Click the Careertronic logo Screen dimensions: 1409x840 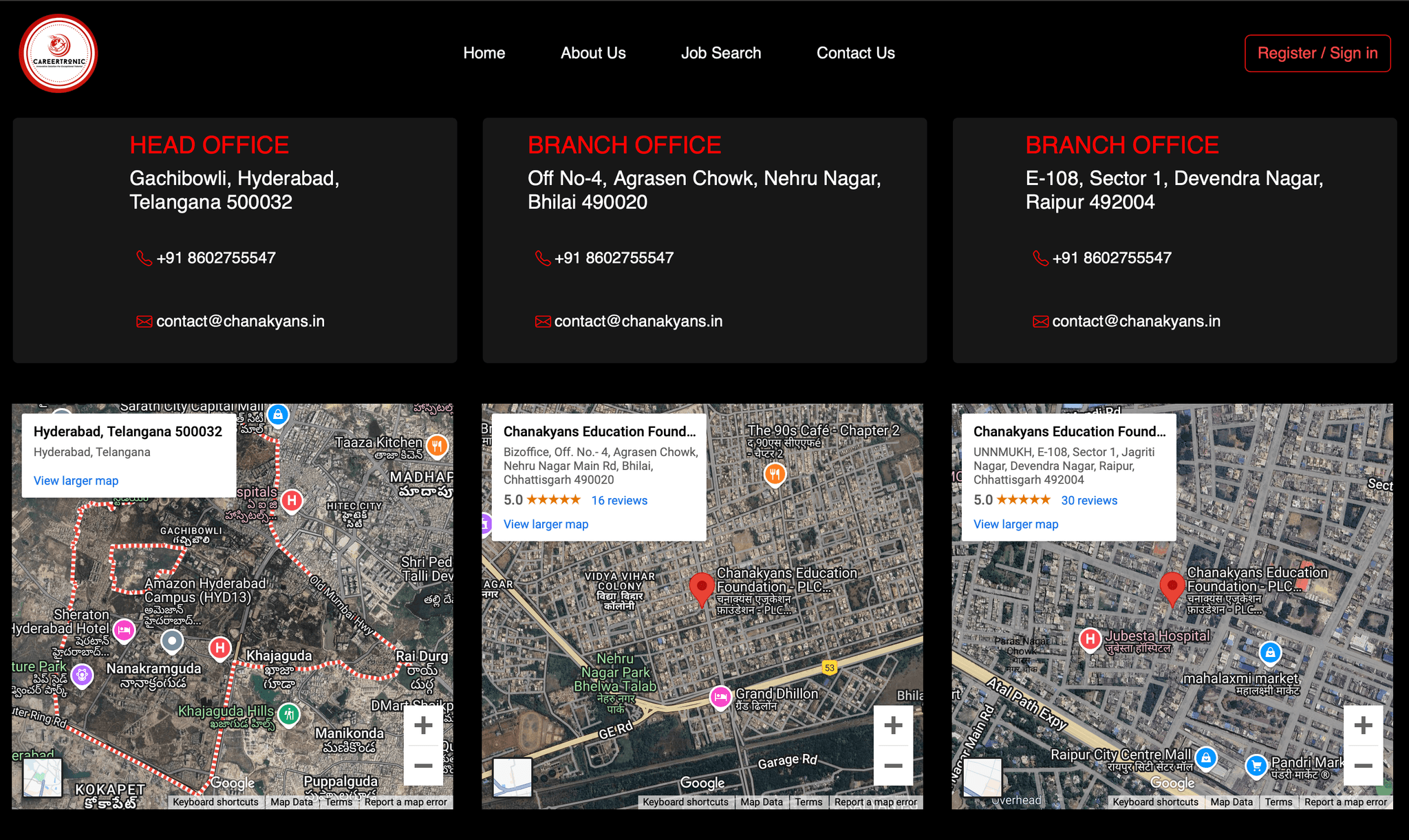click(x=58, y=54)
